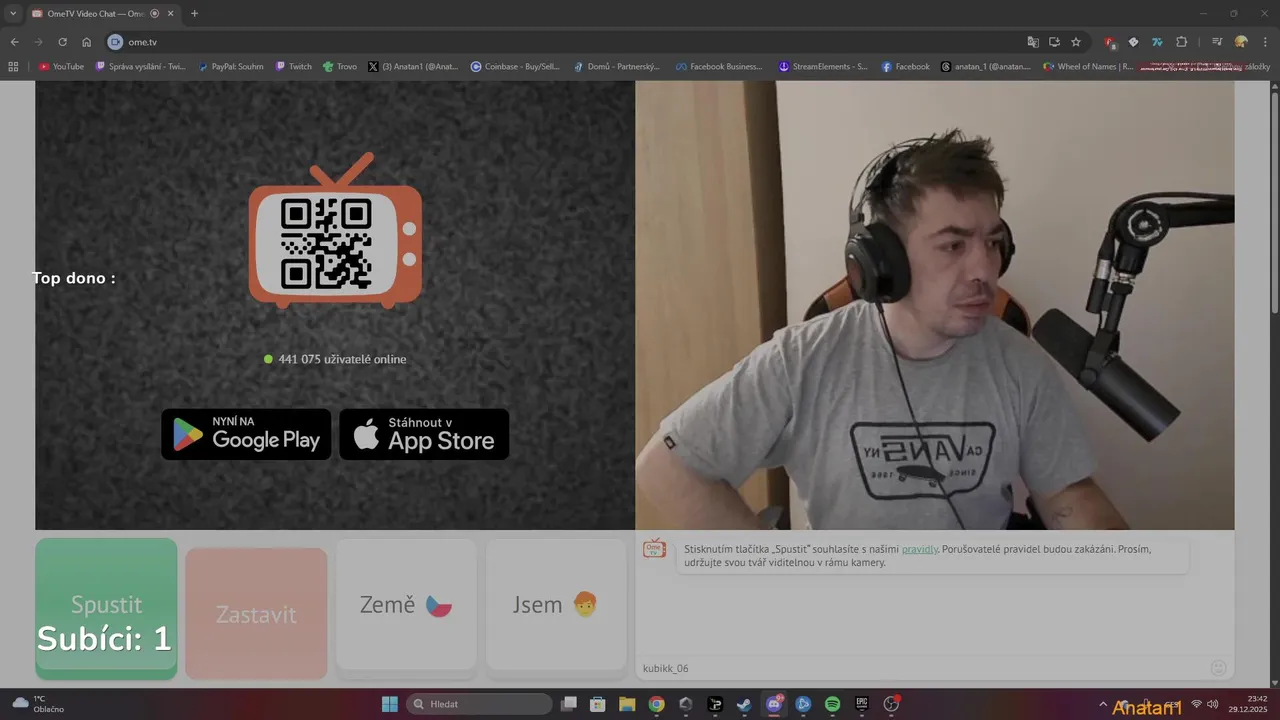This screenshot has width=1280, height=720.
Task: Open the Země country selector
Action: [406, 605]
